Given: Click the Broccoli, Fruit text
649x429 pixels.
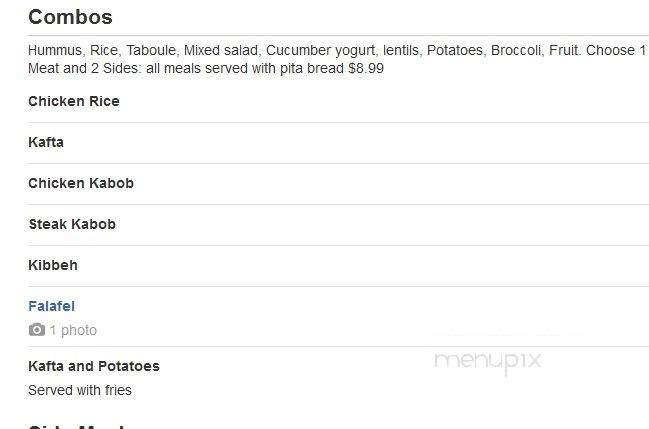Looking at the screenshot, I should point(536,51).
